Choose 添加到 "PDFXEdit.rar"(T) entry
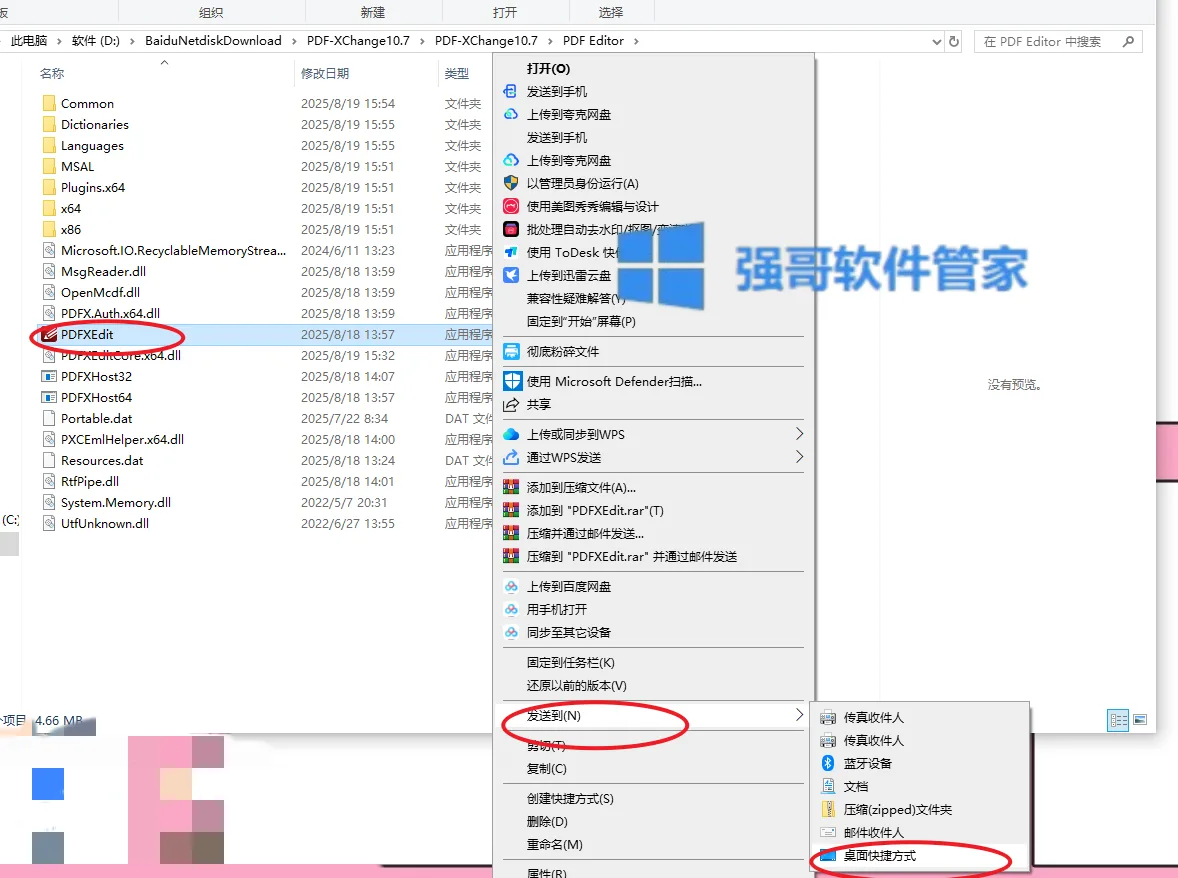Viewport: 1178px width, 878px height. pos(595,511)
